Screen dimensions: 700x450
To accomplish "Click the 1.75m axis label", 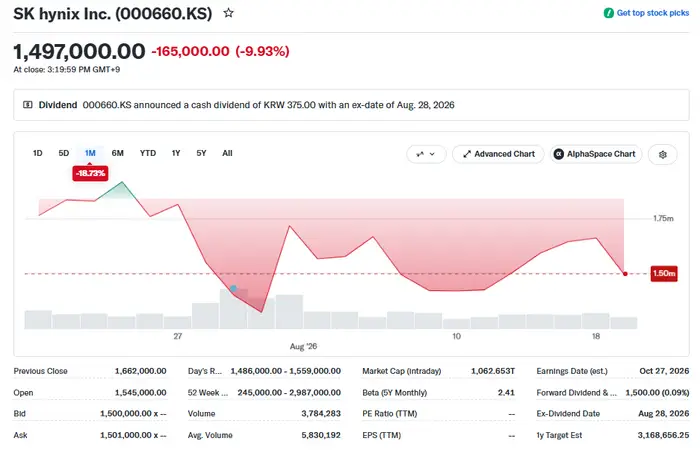I will coord(663,218).
